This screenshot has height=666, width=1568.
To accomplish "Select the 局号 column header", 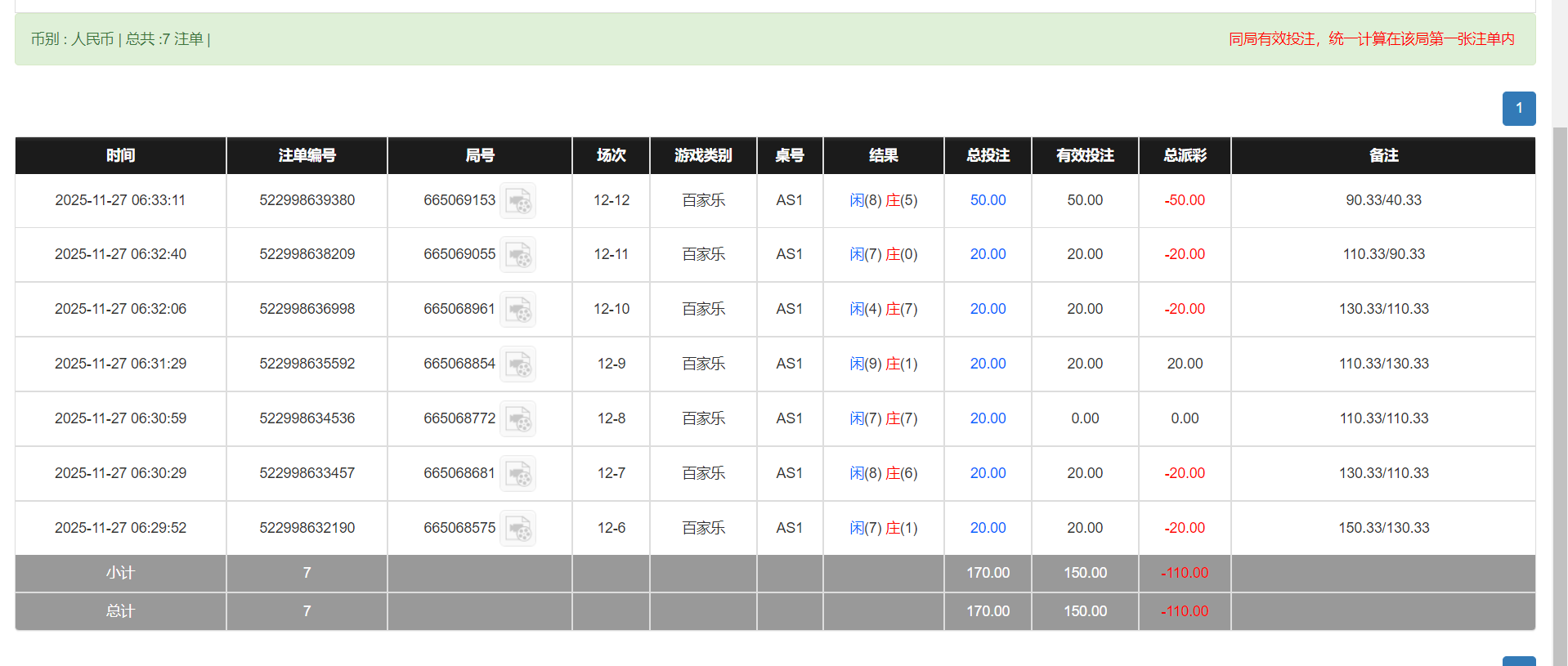I will tap(480, 155).
